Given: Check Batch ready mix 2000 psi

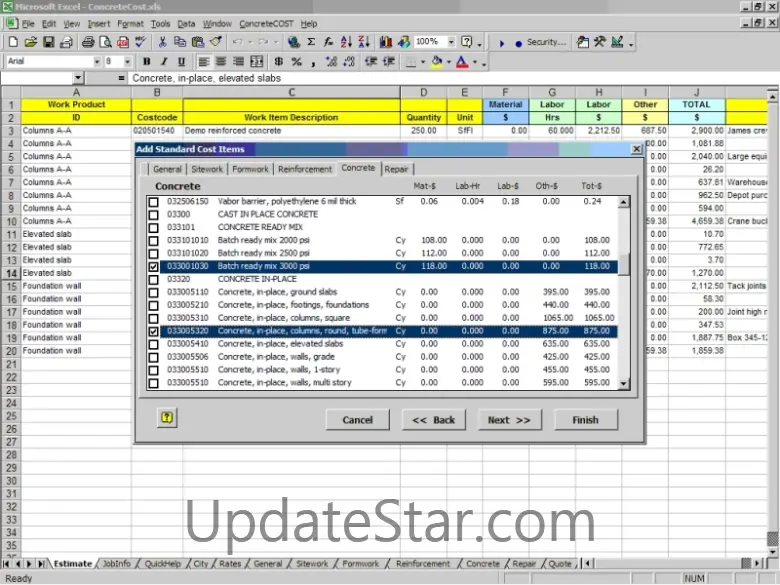Looking at the screenshot, I should point(154,241).
